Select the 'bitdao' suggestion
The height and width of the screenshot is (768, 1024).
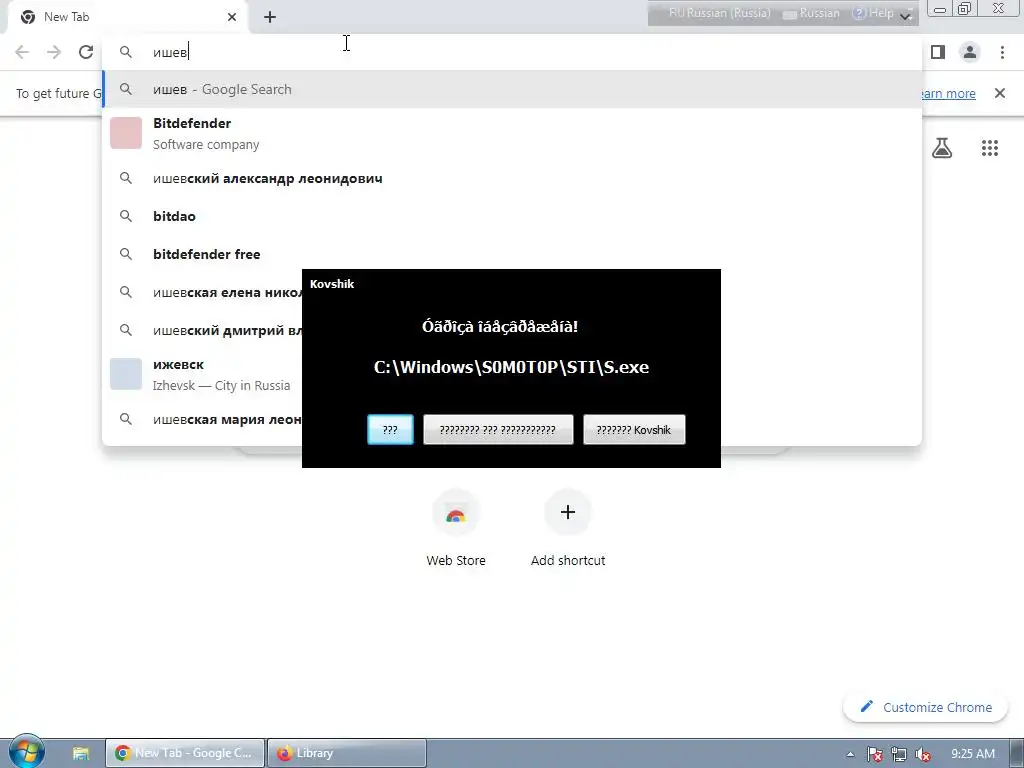[x=512, y=216]
